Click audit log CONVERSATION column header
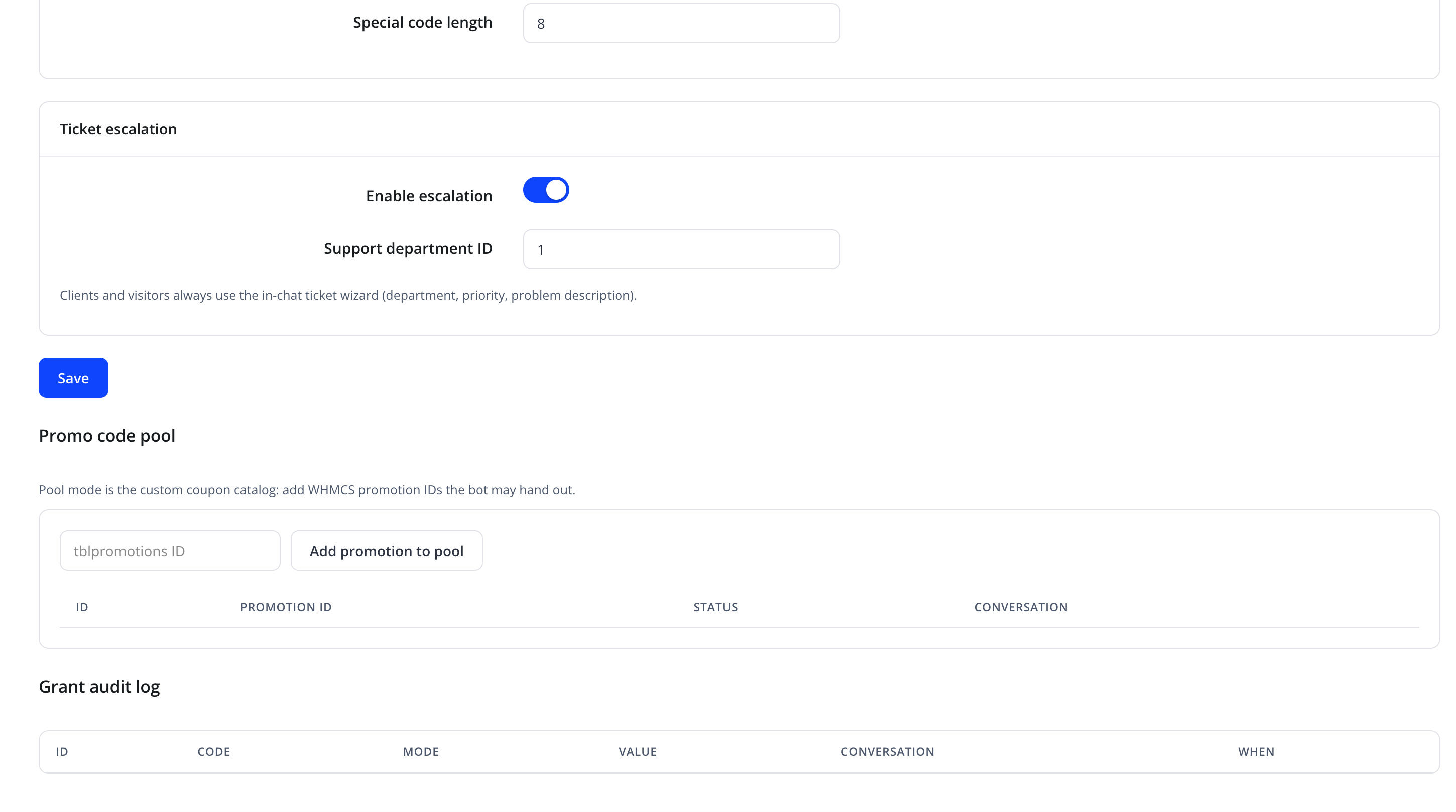The height and width of the screenshot is (812, 1456). pyautogui.click(x=887, y=752)
